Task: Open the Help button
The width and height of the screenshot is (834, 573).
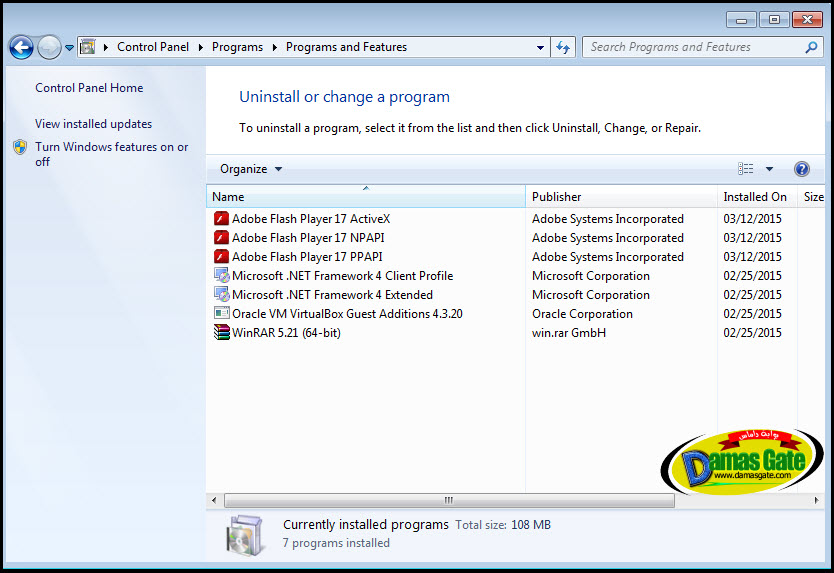Action: [802, 169]
